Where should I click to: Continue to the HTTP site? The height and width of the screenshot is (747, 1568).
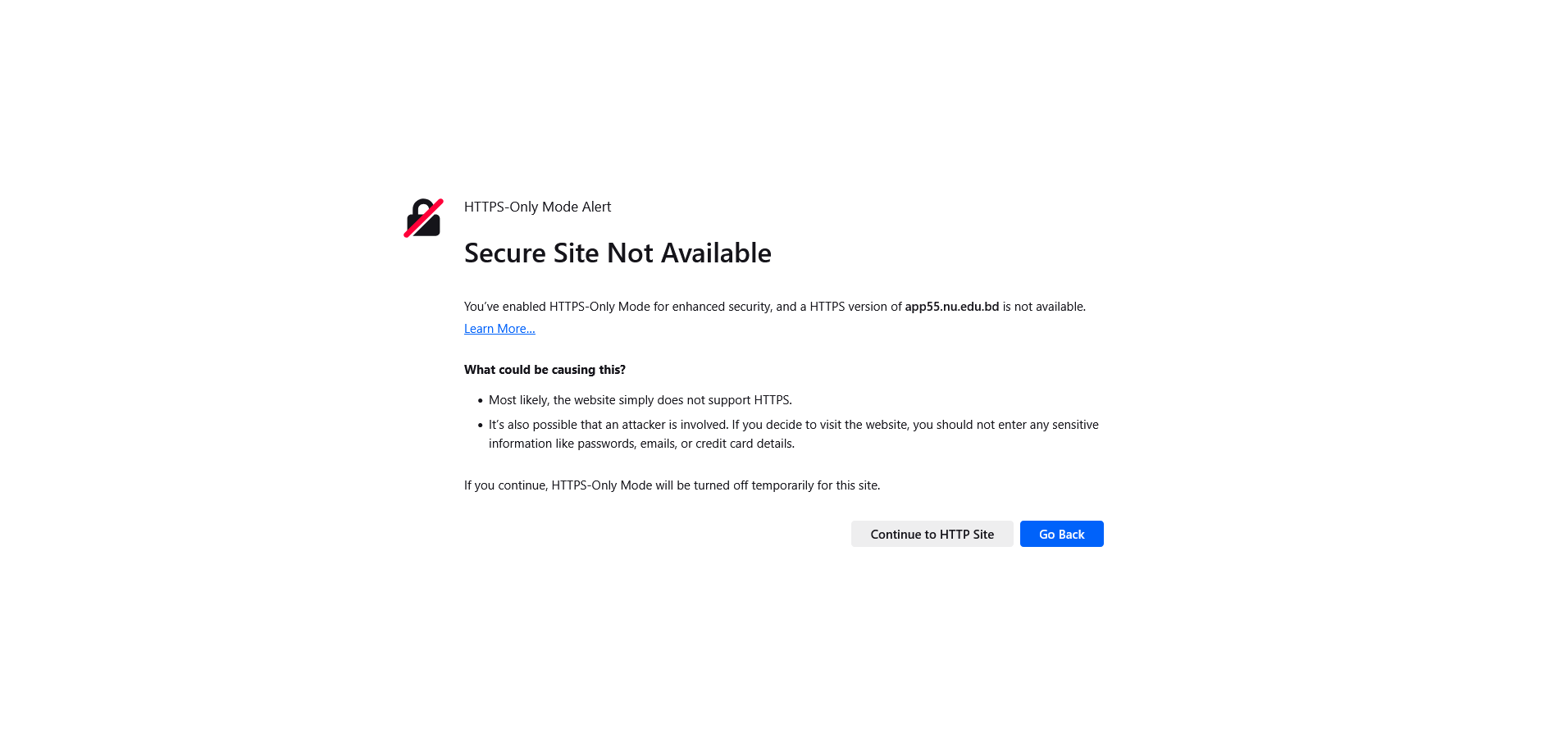(x=932, y=534)
